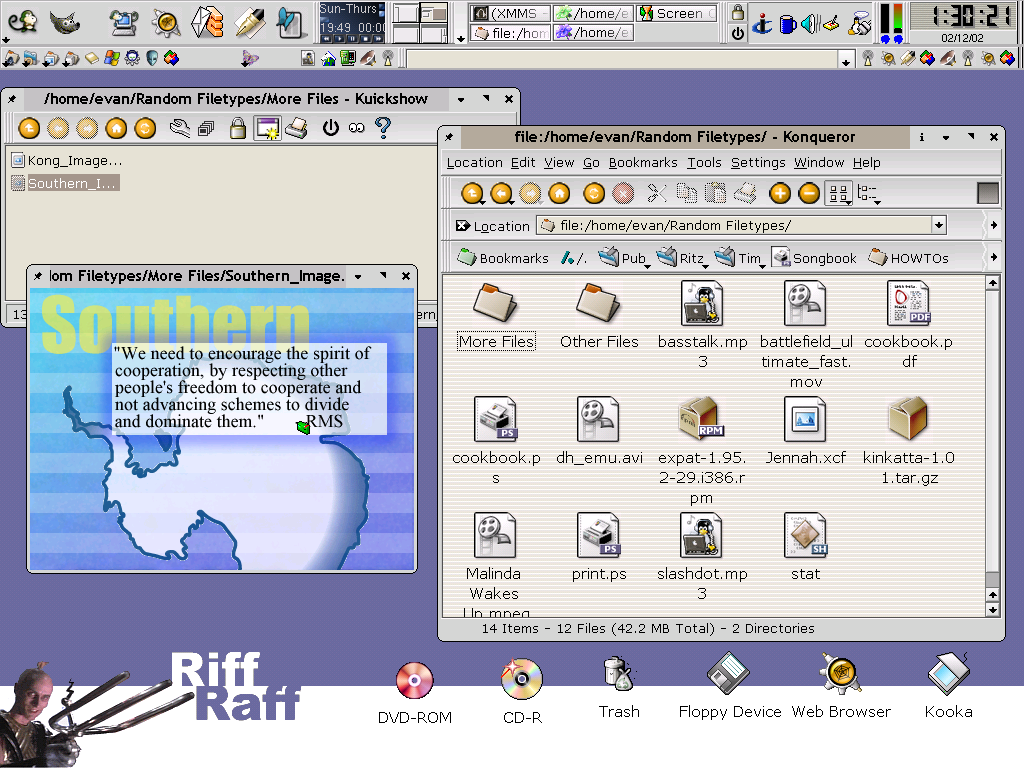This screenshot has width=1024, height=768.
Task: Select the dh_emu.avi video file
Action: click(x=599, y=431)
